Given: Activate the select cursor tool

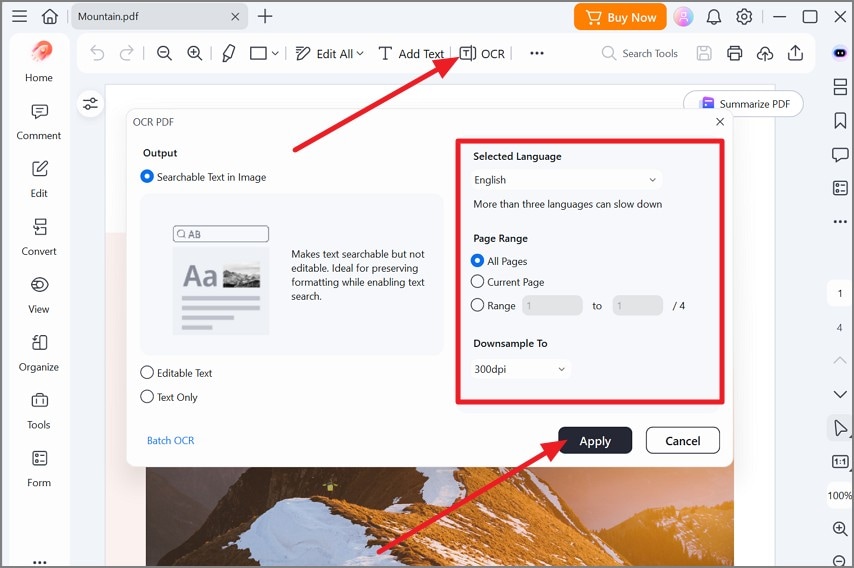Looking at the screenshot, I should [840, 428].
